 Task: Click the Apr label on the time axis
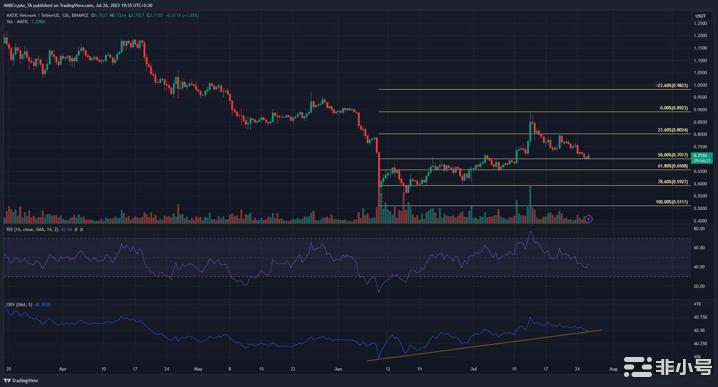[x=63, y=369]
